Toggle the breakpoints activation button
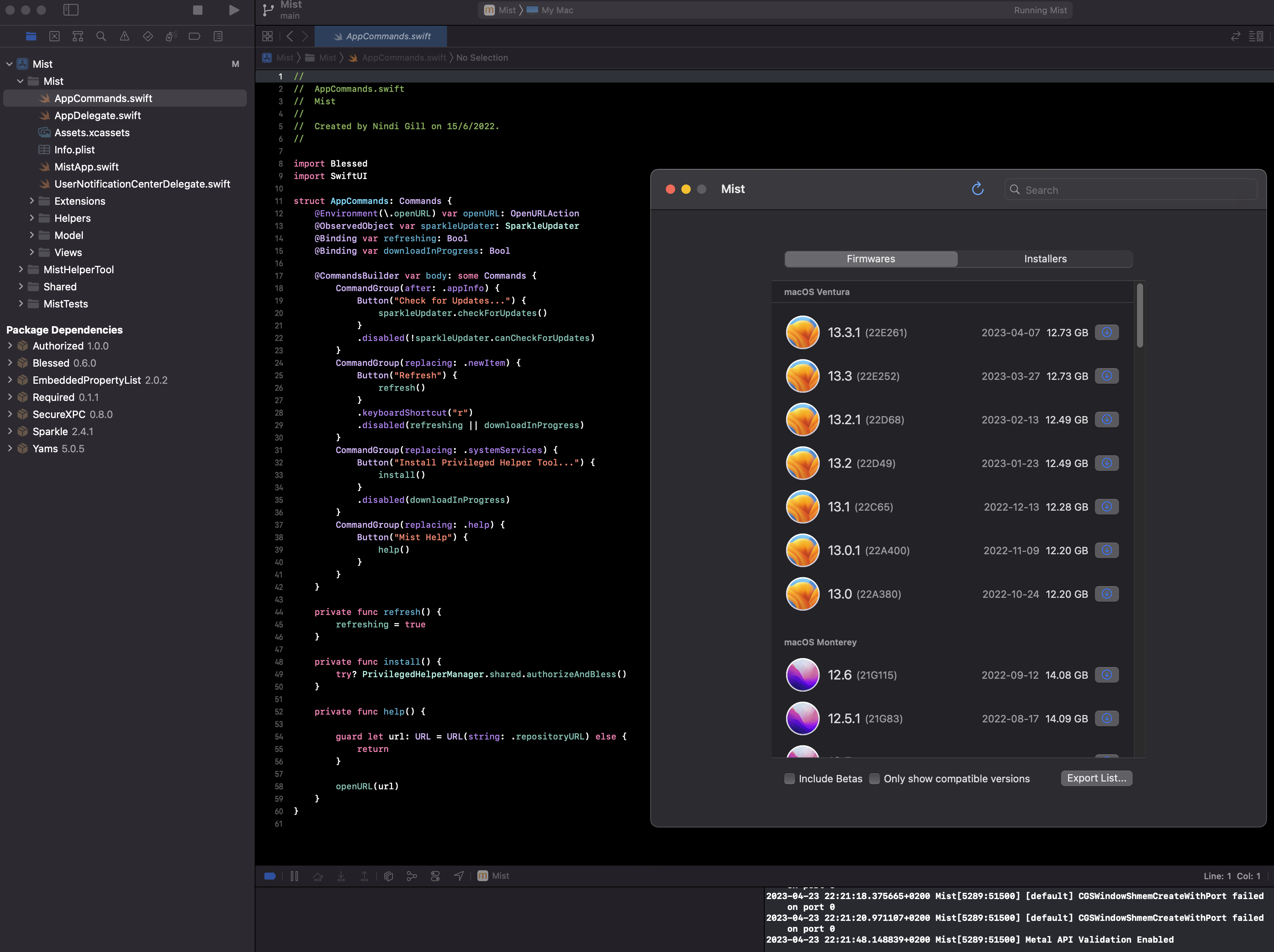Viewport: 1274px width, 952px height. [x=269, y=876]
